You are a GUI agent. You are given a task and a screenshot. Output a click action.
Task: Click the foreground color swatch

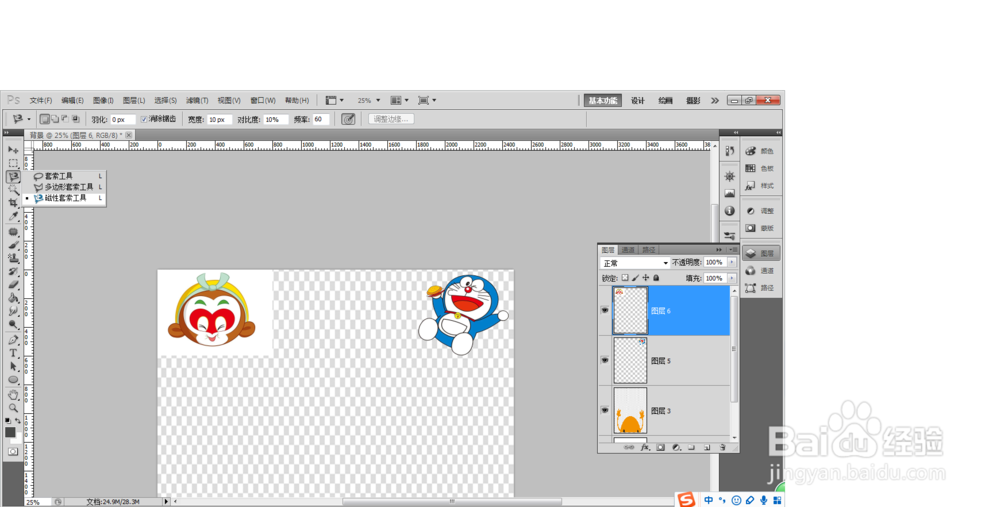[10, 432]
